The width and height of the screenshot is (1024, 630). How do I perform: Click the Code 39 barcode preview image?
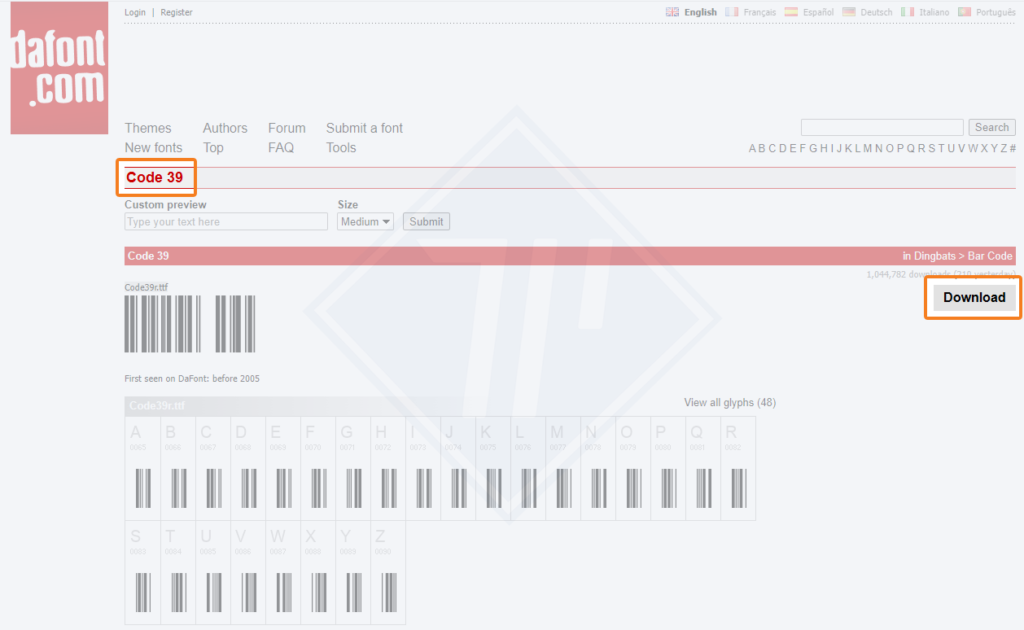(189, 324)
